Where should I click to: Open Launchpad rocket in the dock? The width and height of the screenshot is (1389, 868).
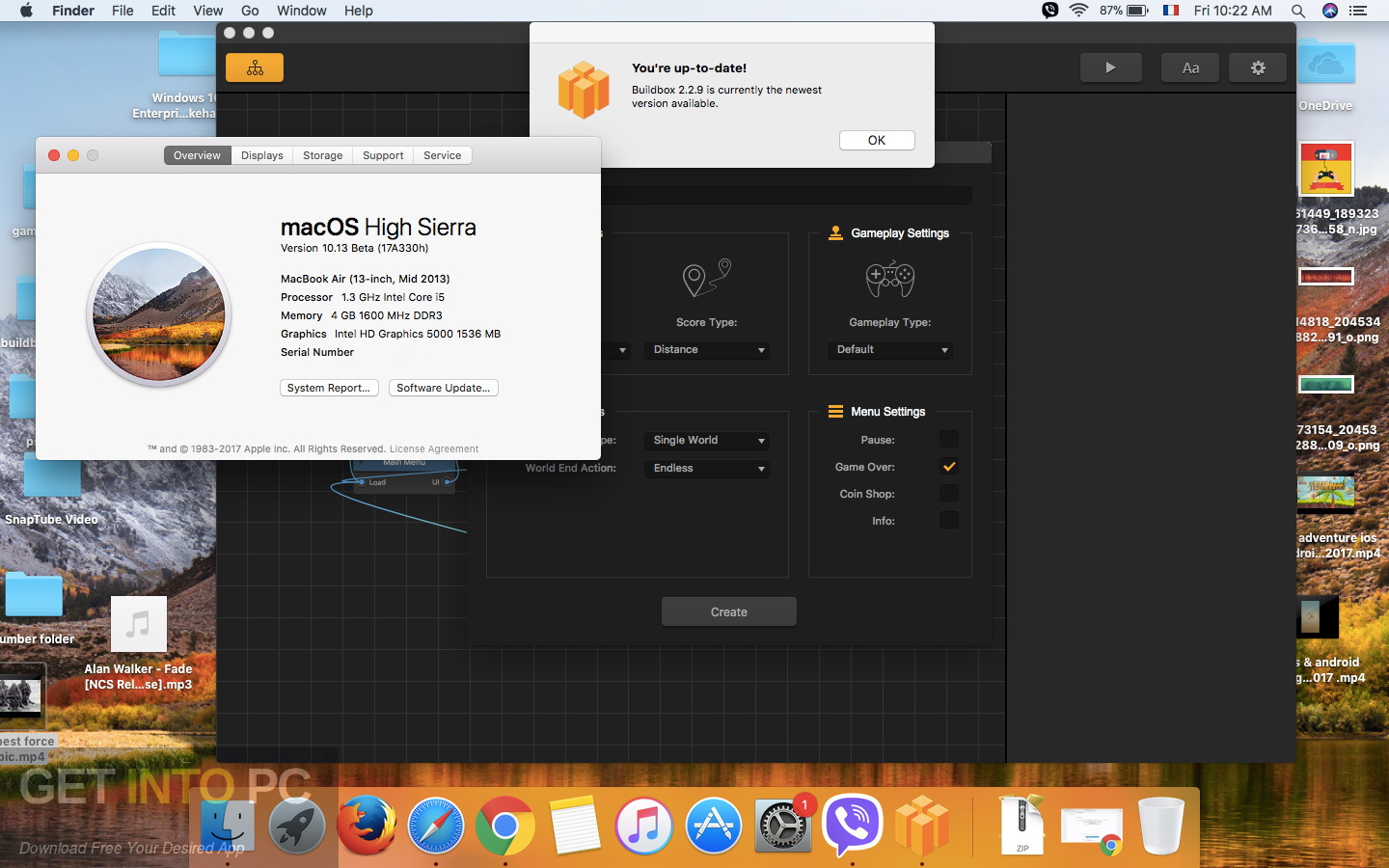click(297, 826)
